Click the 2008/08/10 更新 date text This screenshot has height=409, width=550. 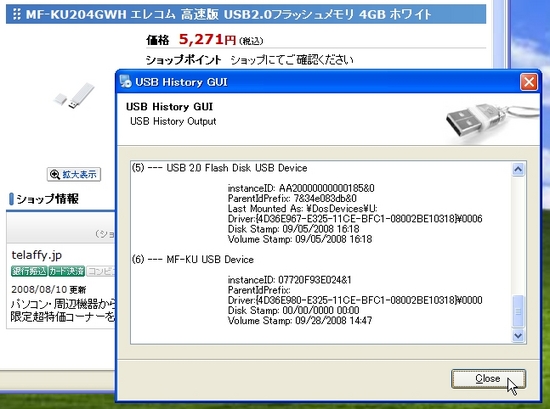(x=48, y=290)
